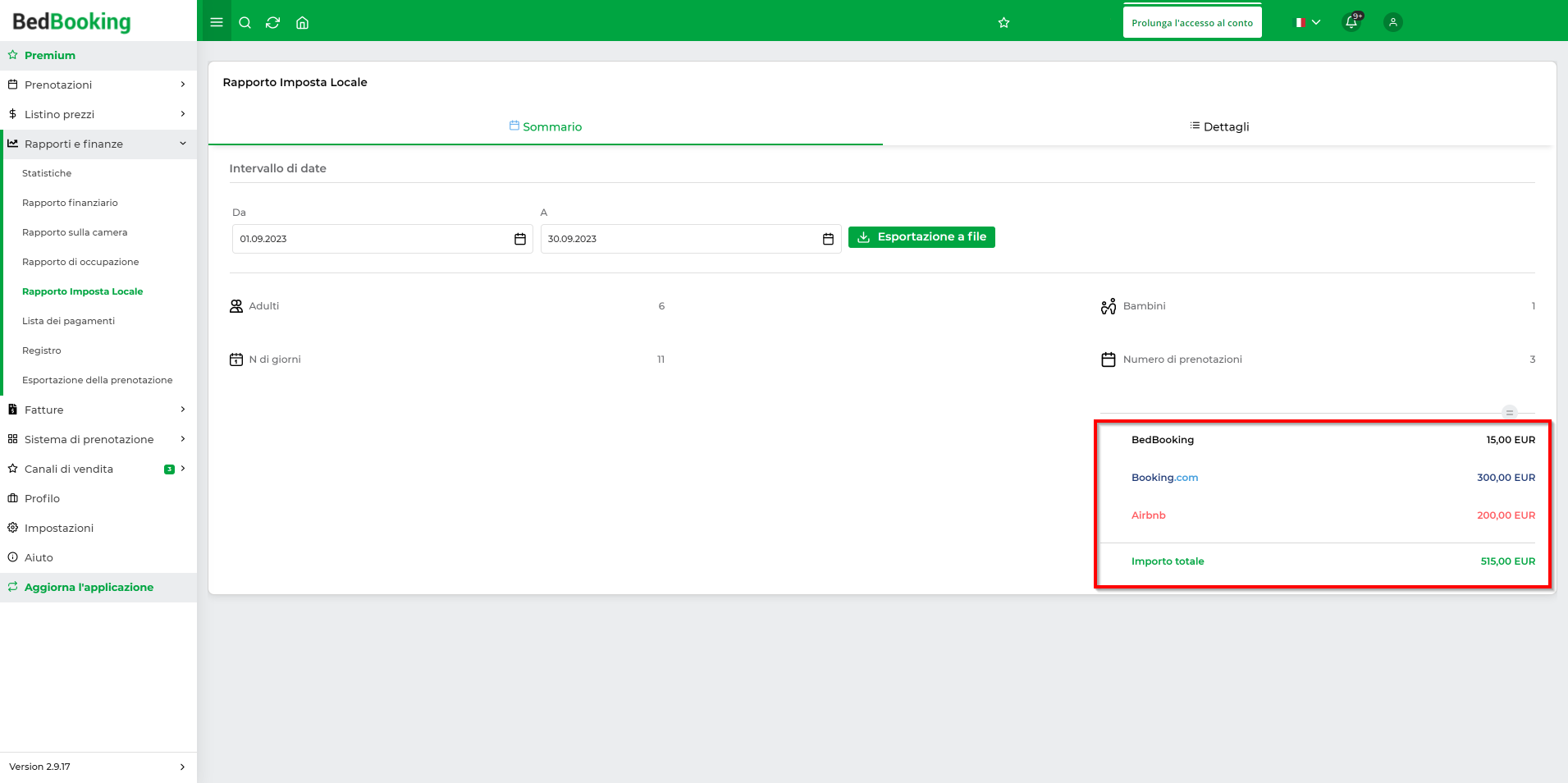Open the Aiuto help page
The image size is (1568, 783).
click(98, 557)
